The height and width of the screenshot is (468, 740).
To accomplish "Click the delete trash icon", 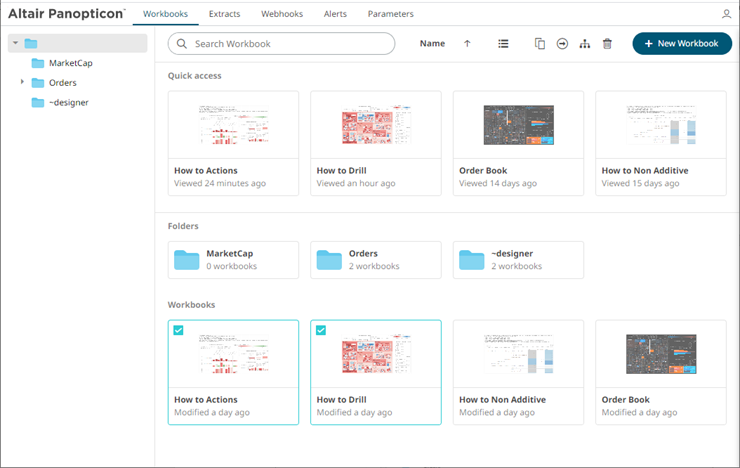I will (607, 44).
